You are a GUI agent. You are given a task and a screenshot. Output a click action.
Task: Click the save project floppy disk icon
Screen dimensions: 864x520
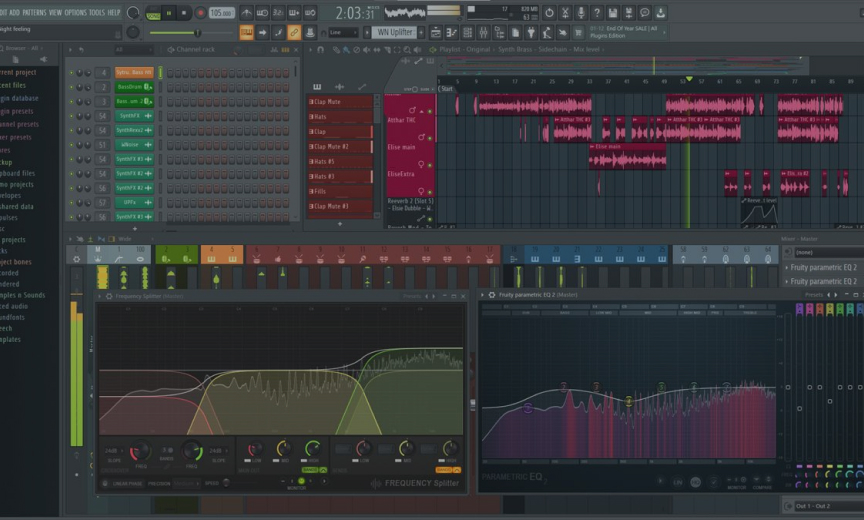tap(612, 13)
